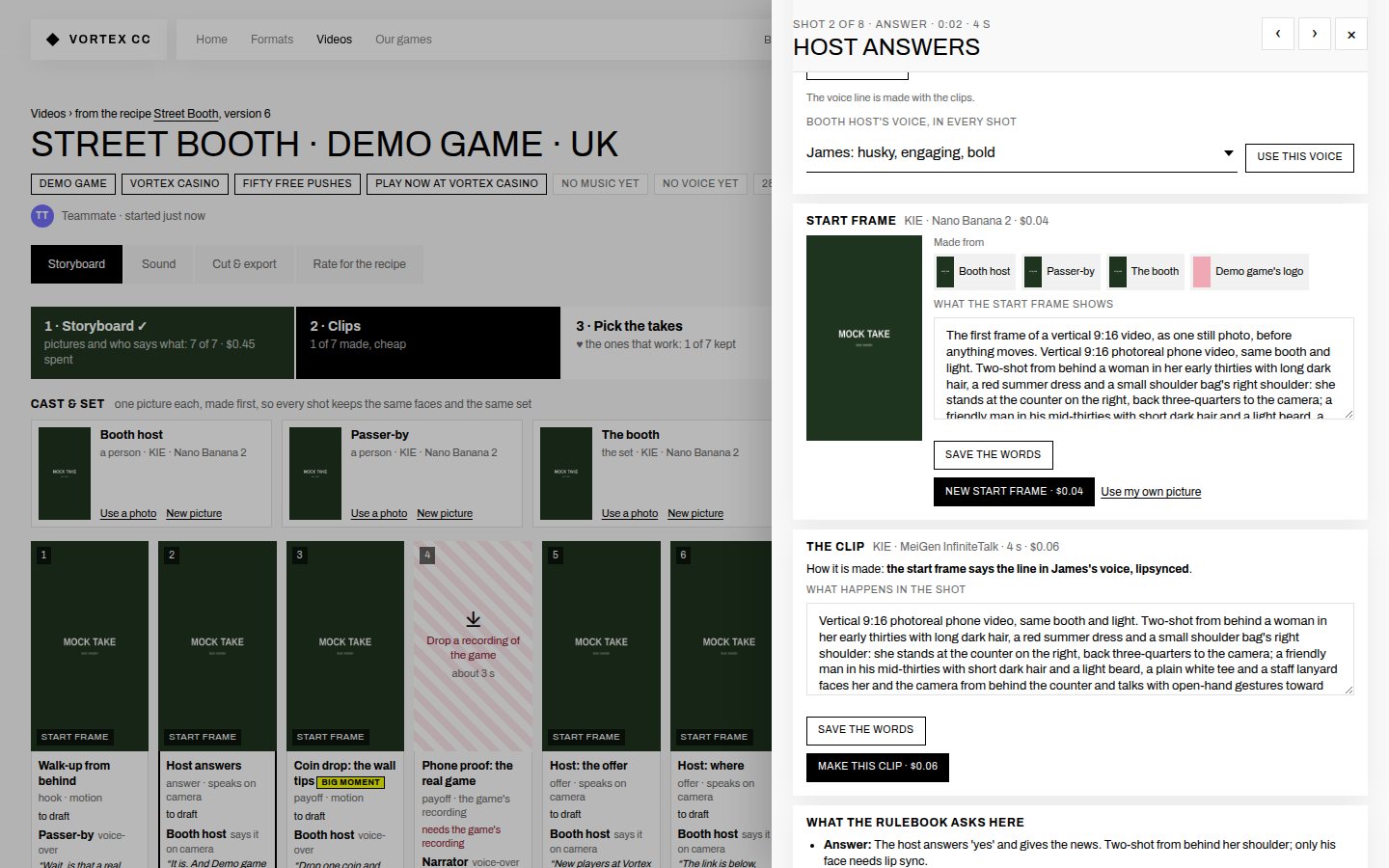Open shot 3 Coin drop thumbnail
Viewport: 1389px width, 868px height.
point(345,646)
